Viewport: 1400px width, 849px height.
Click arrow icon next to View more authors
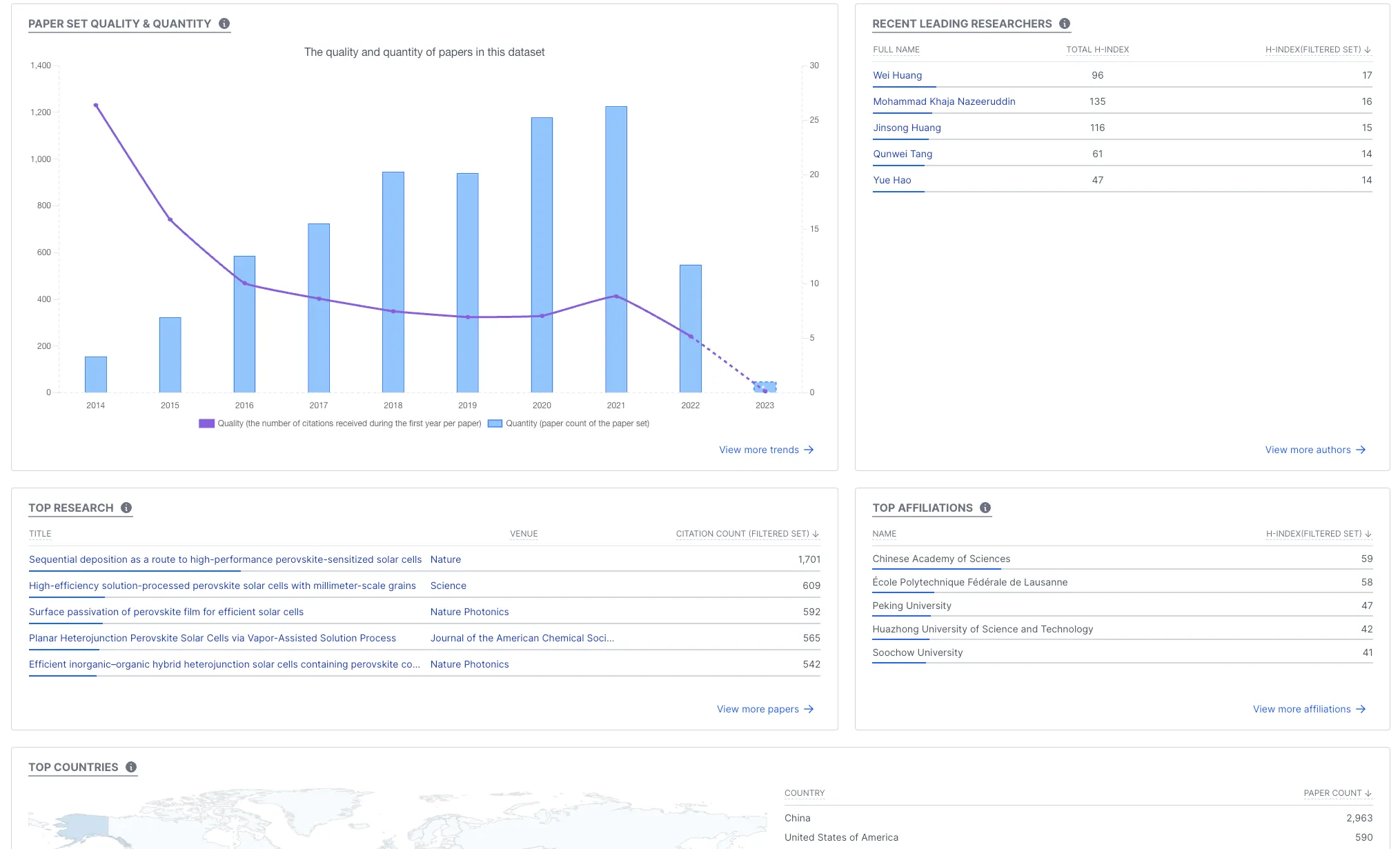(x=1361, y=450)
